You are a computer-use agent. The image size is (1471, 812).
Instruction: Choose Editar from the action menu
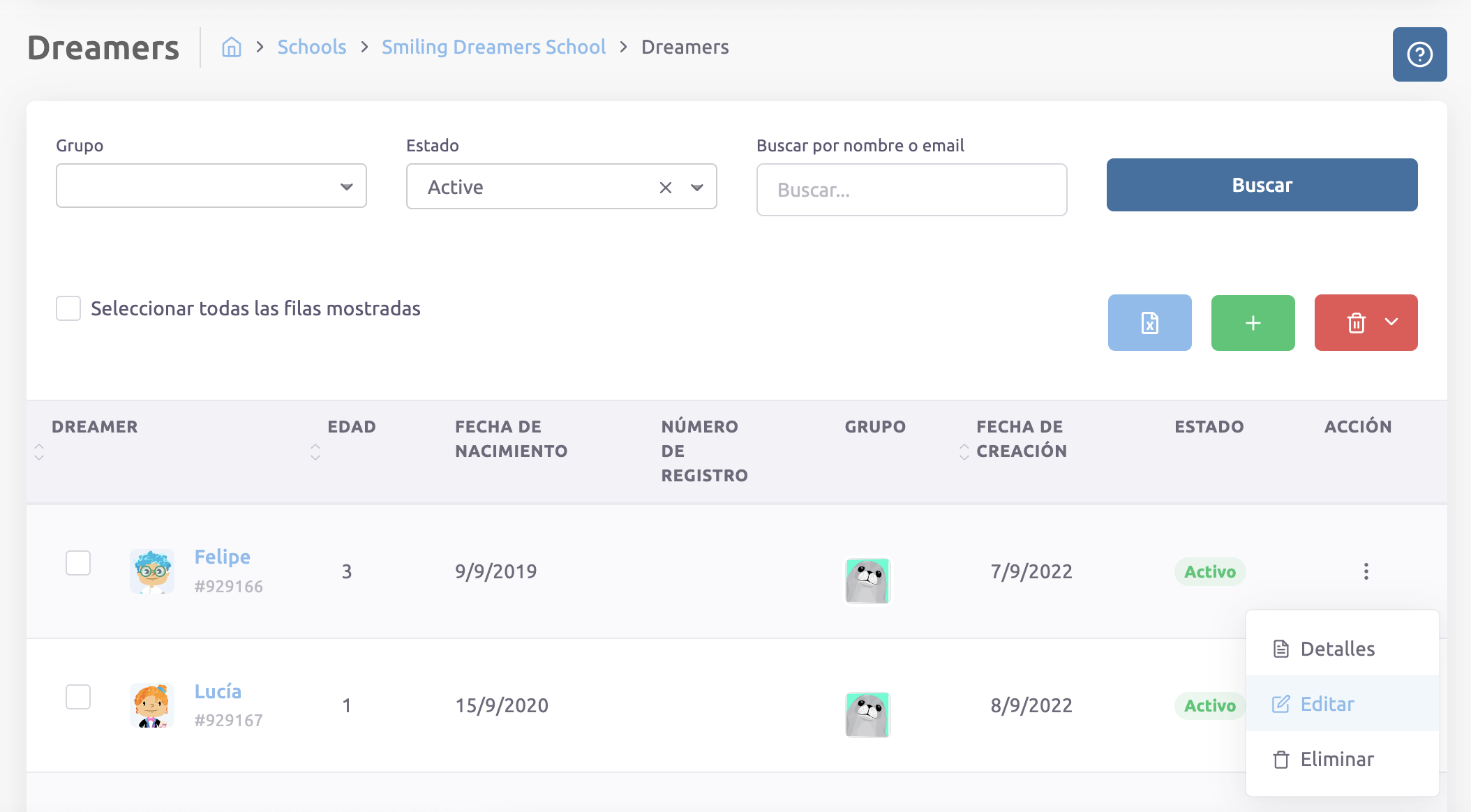pos(1327,704)
